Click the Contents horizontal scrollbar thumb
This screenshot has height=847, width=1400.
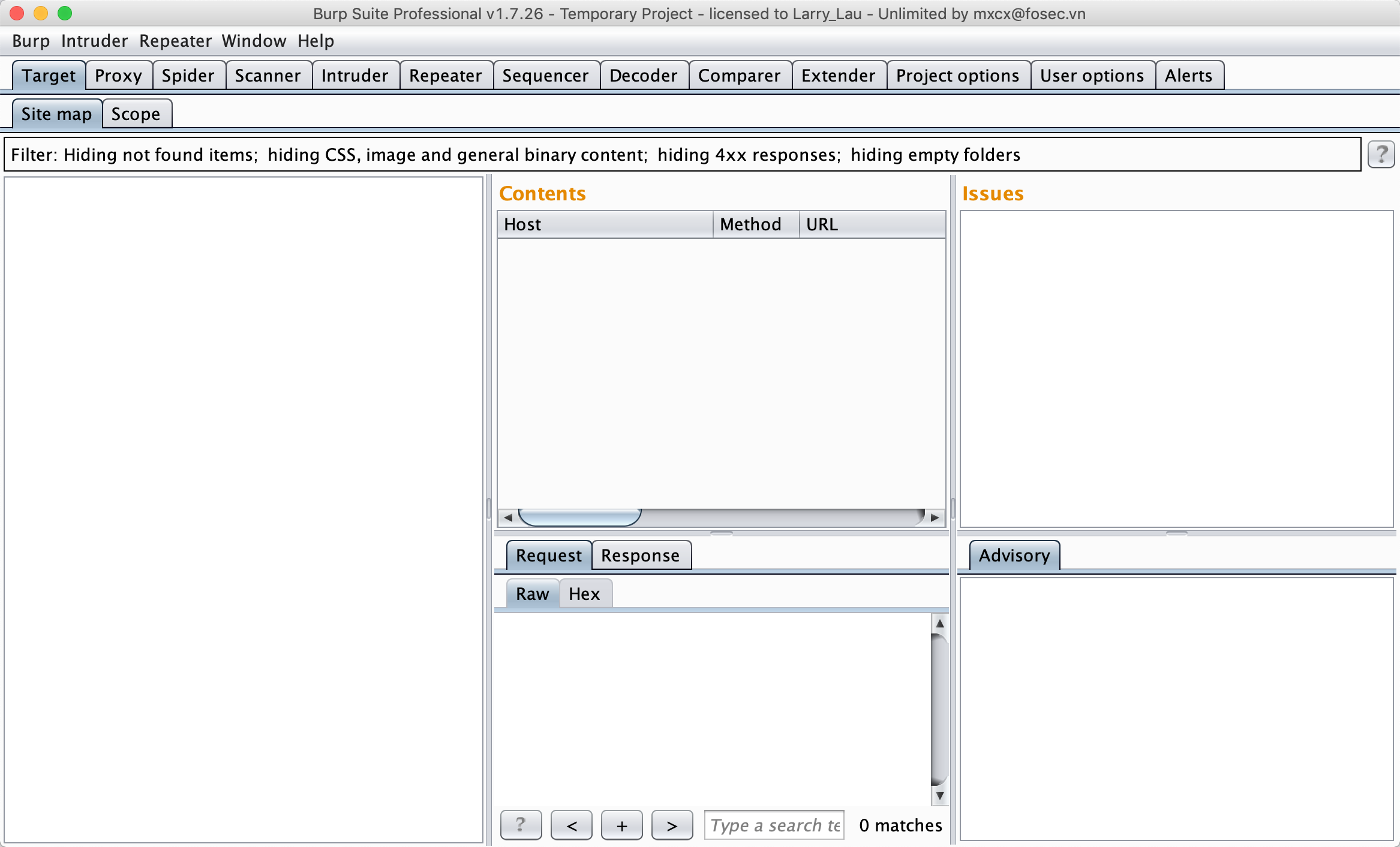(x=579, y=517)
